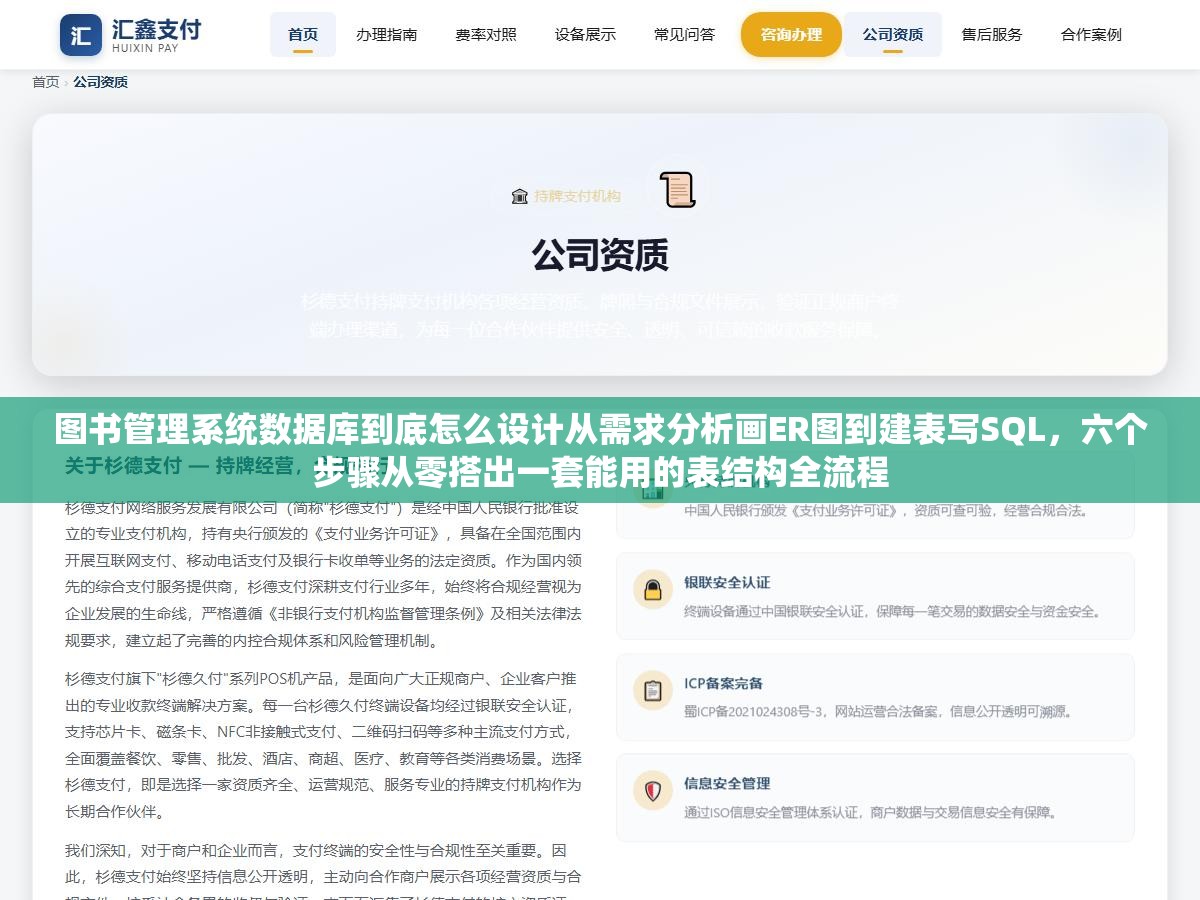Click the padlock icon for 银联安全认证

(x=653, y=590)
